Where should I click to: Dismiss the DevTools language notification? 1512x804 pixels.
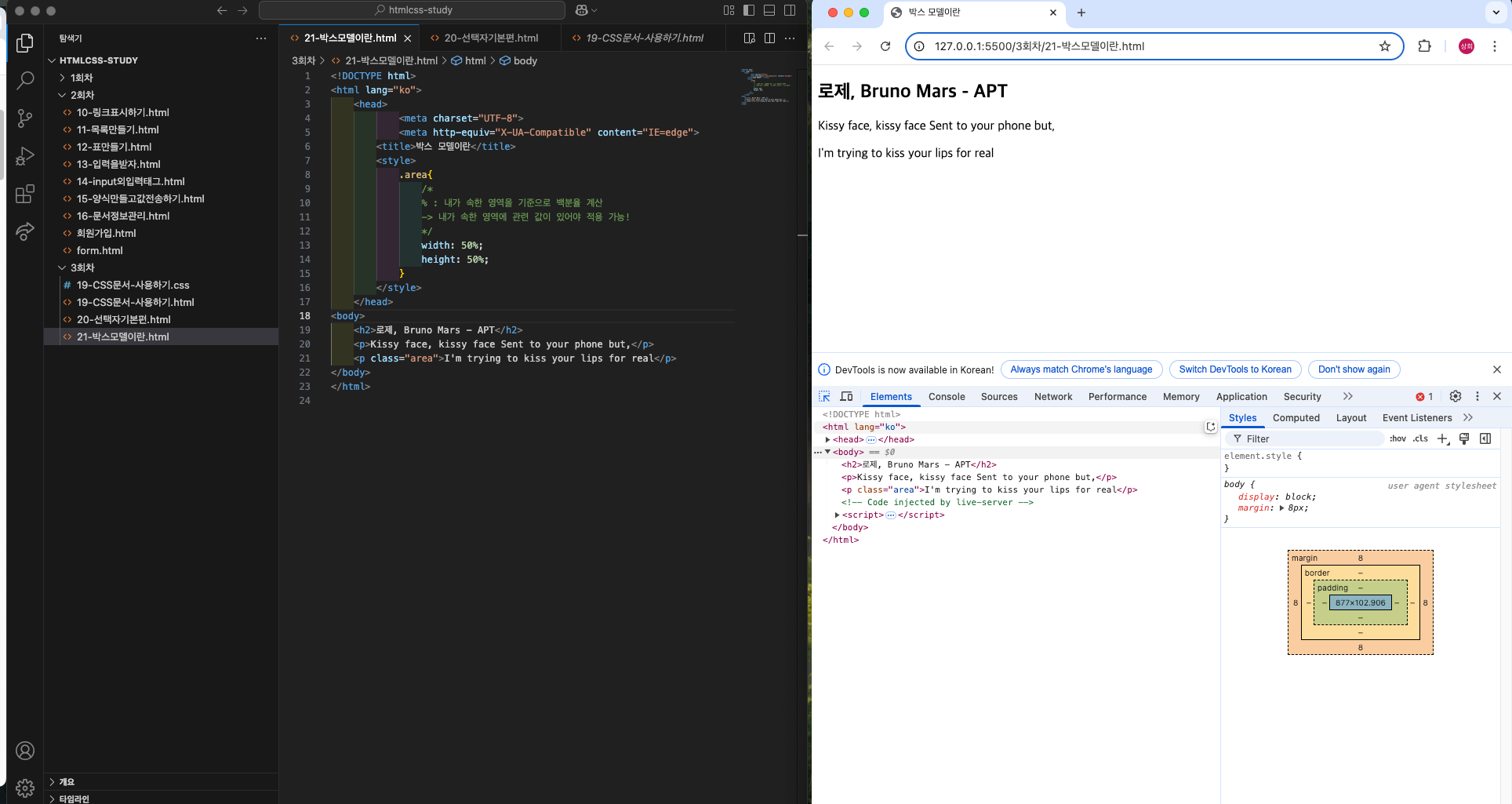tap(1497, 369)
